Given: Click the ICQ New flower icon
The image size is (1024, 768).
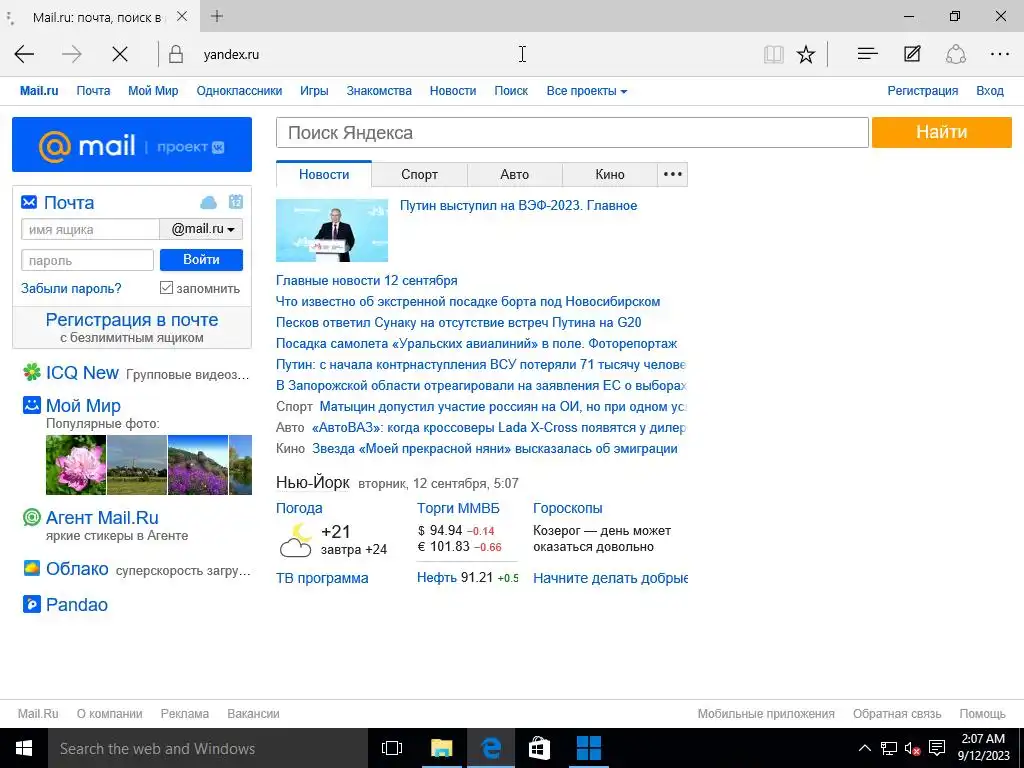Looking at the screenshot, I should tap(31, 372).
